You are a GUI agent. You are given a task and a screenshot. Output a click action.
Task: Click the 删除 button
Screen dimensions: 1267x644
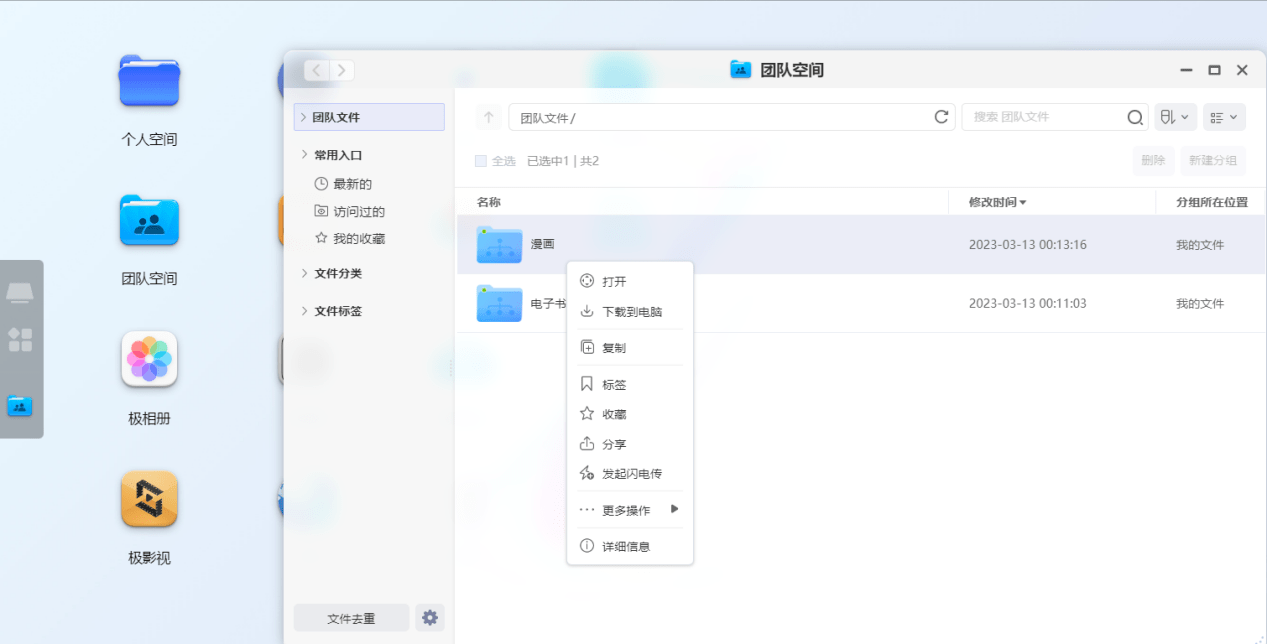tap(1153, 161)
